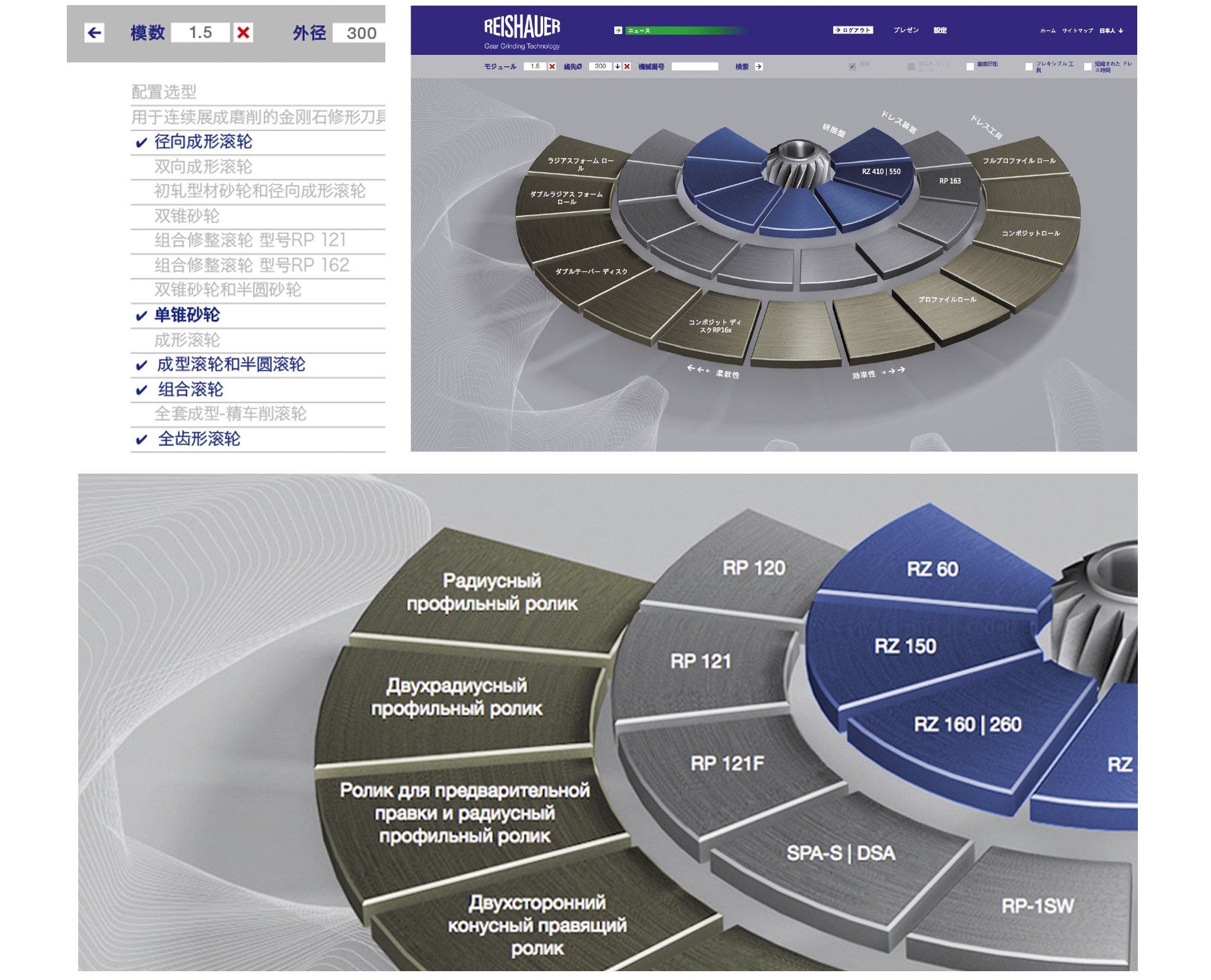Click the green ニュース bar
Screen dimensions: 1211x980
687,30
